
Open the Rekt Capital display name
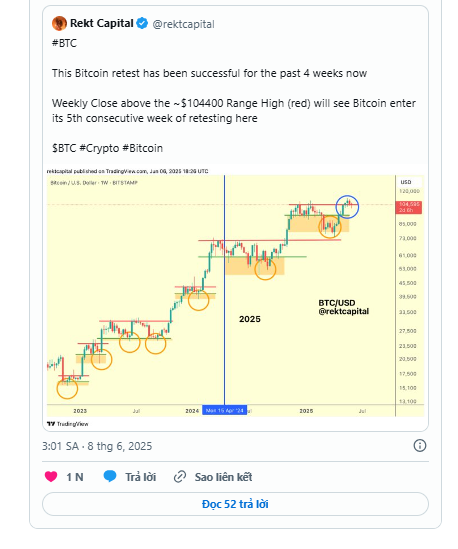click(102, 23)
